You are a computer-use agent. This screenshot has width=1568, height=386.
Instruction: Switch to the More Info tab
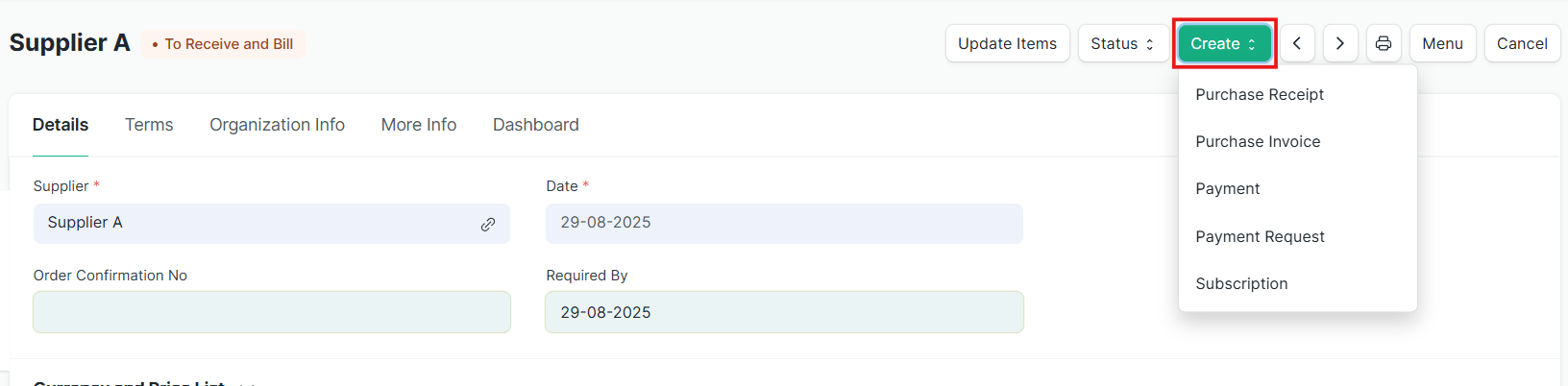point(419,125)
